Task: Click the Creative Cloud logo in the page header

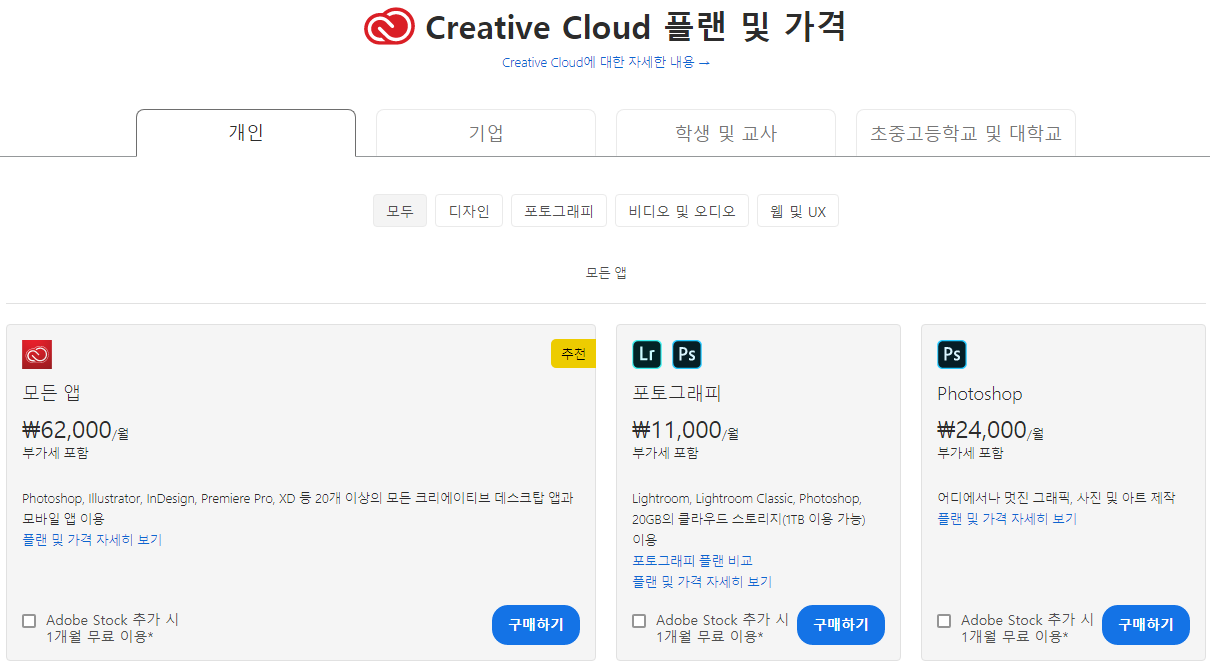Action: point(389,26)
